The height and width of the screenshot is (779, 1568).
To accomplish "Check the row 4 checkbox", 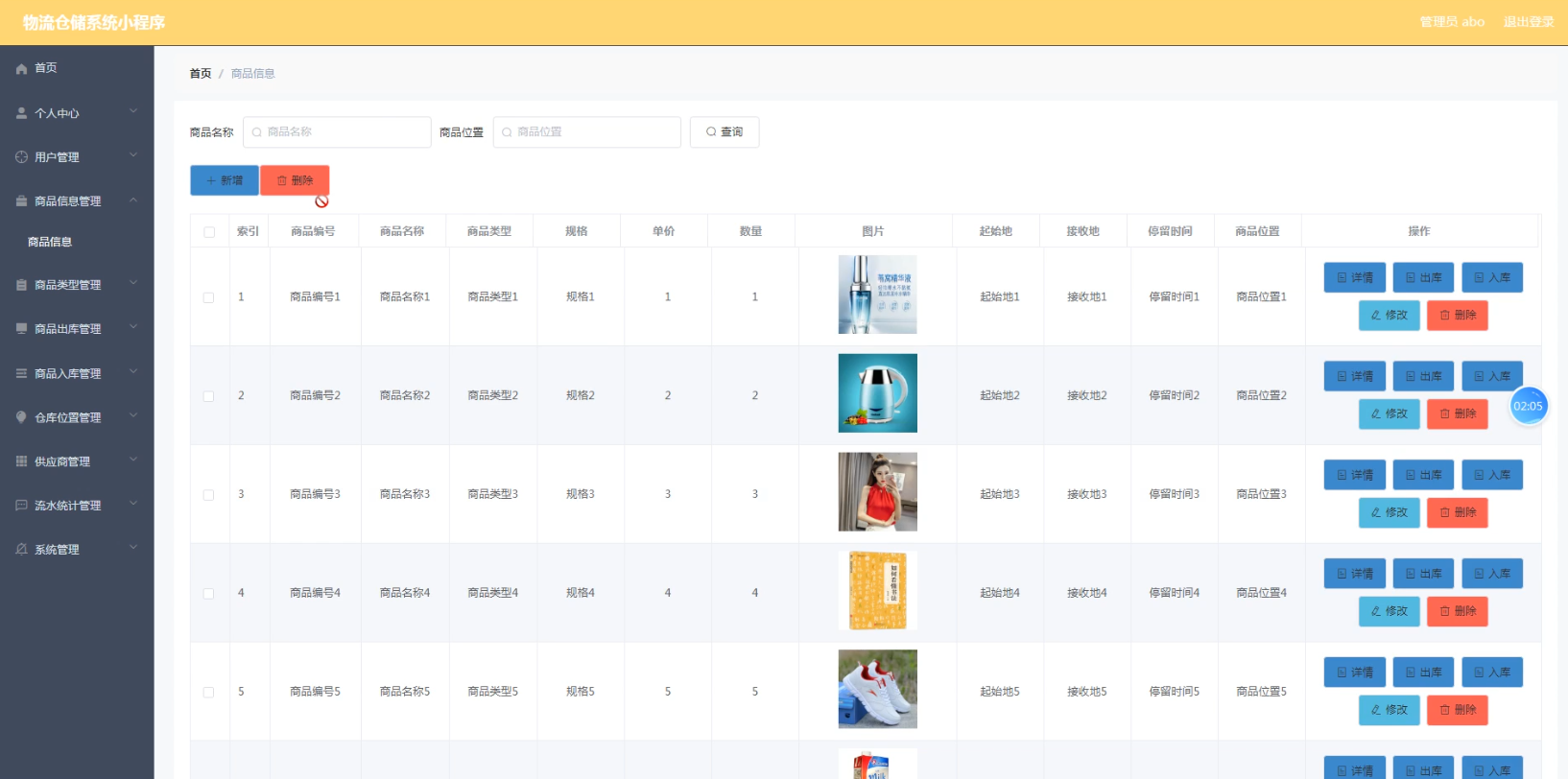I will pyautogui.click(x=208, y=594).
